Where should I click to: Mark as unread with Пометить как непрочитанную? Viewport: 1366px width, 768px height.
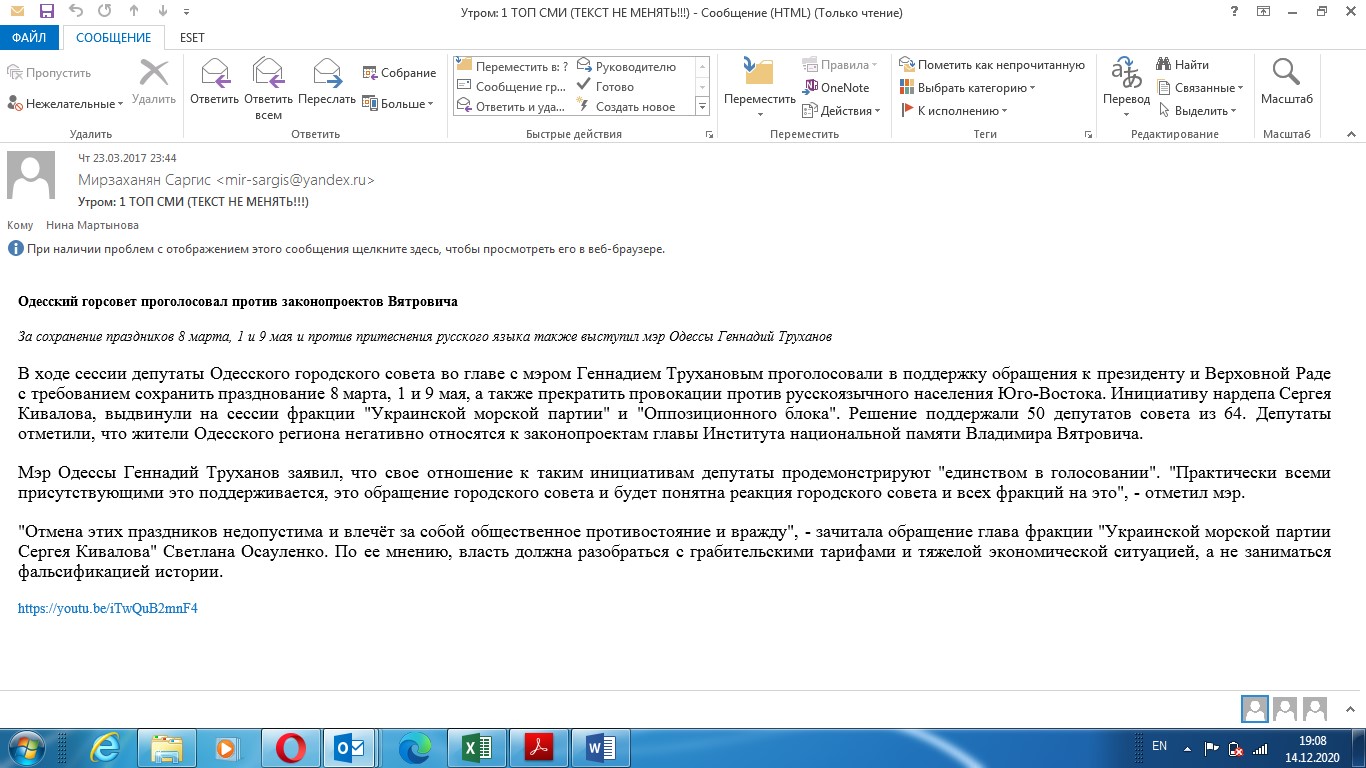click(992, 65)
